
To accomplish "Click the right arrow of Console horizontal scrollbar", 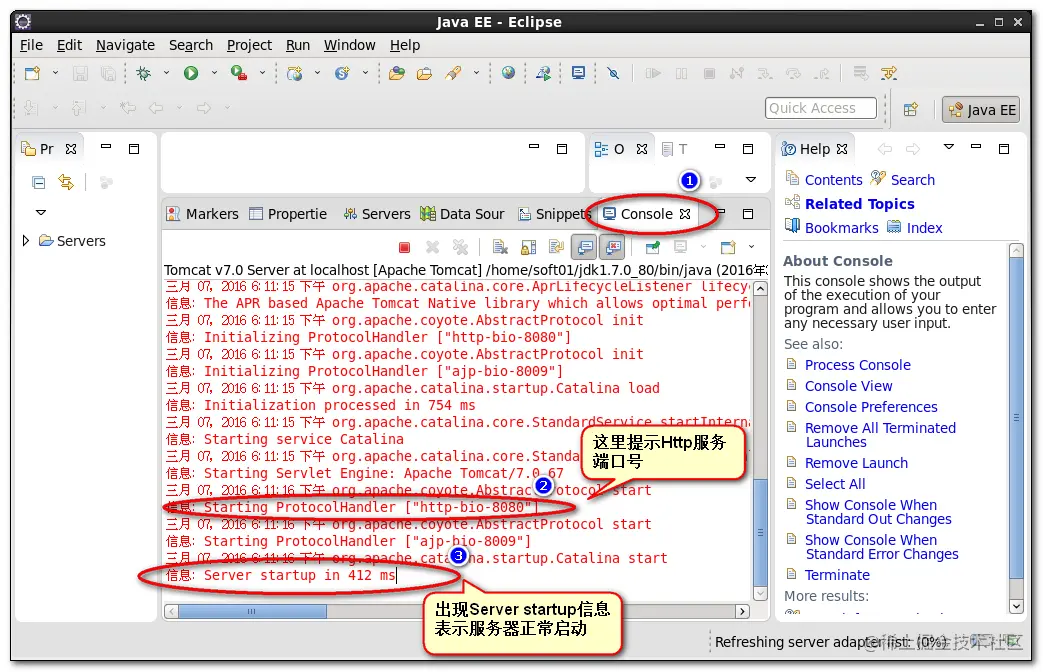I will pyautogui.click(x=742, y=611).
